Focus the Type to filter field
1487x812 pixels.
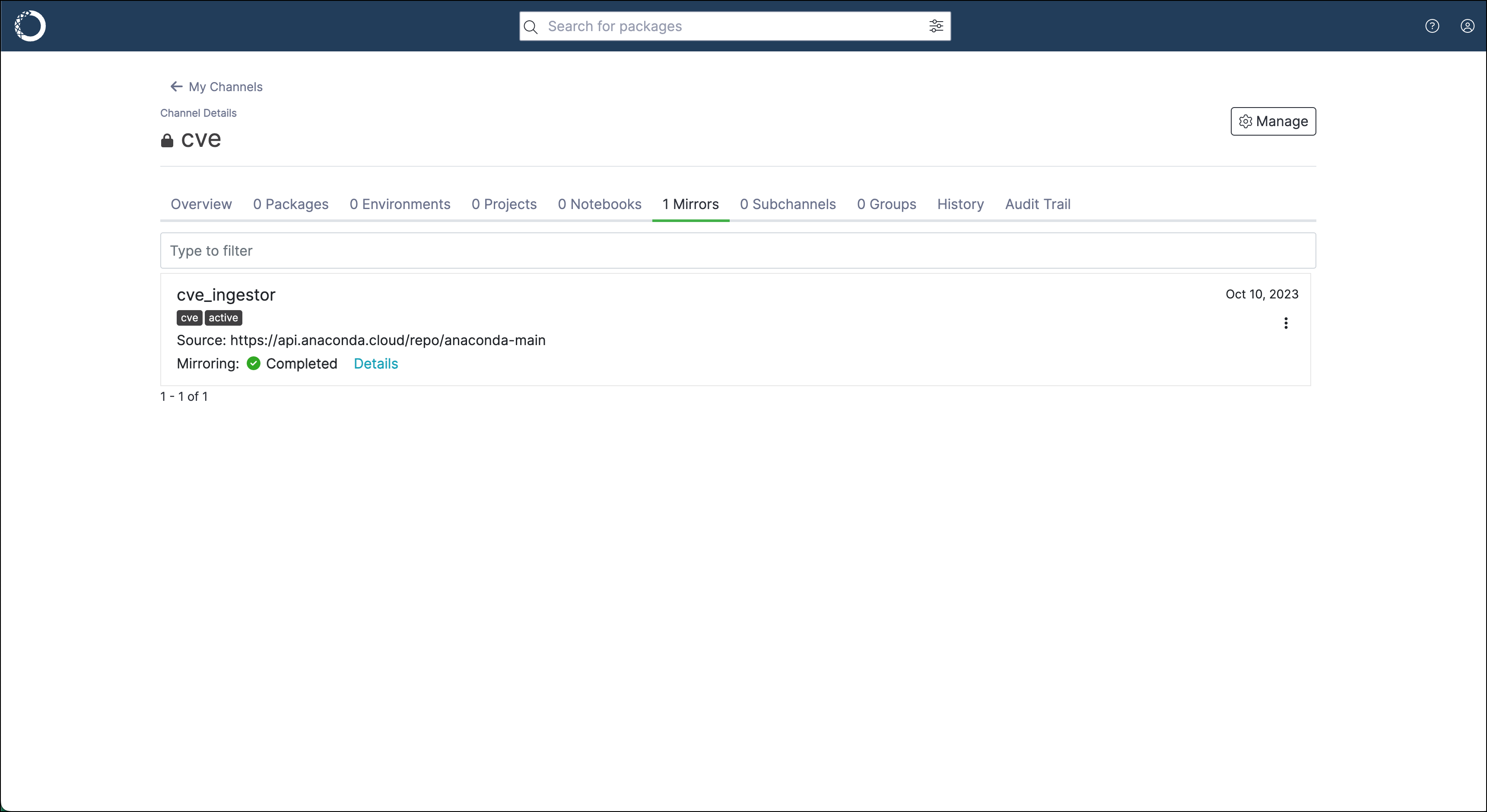738,251
